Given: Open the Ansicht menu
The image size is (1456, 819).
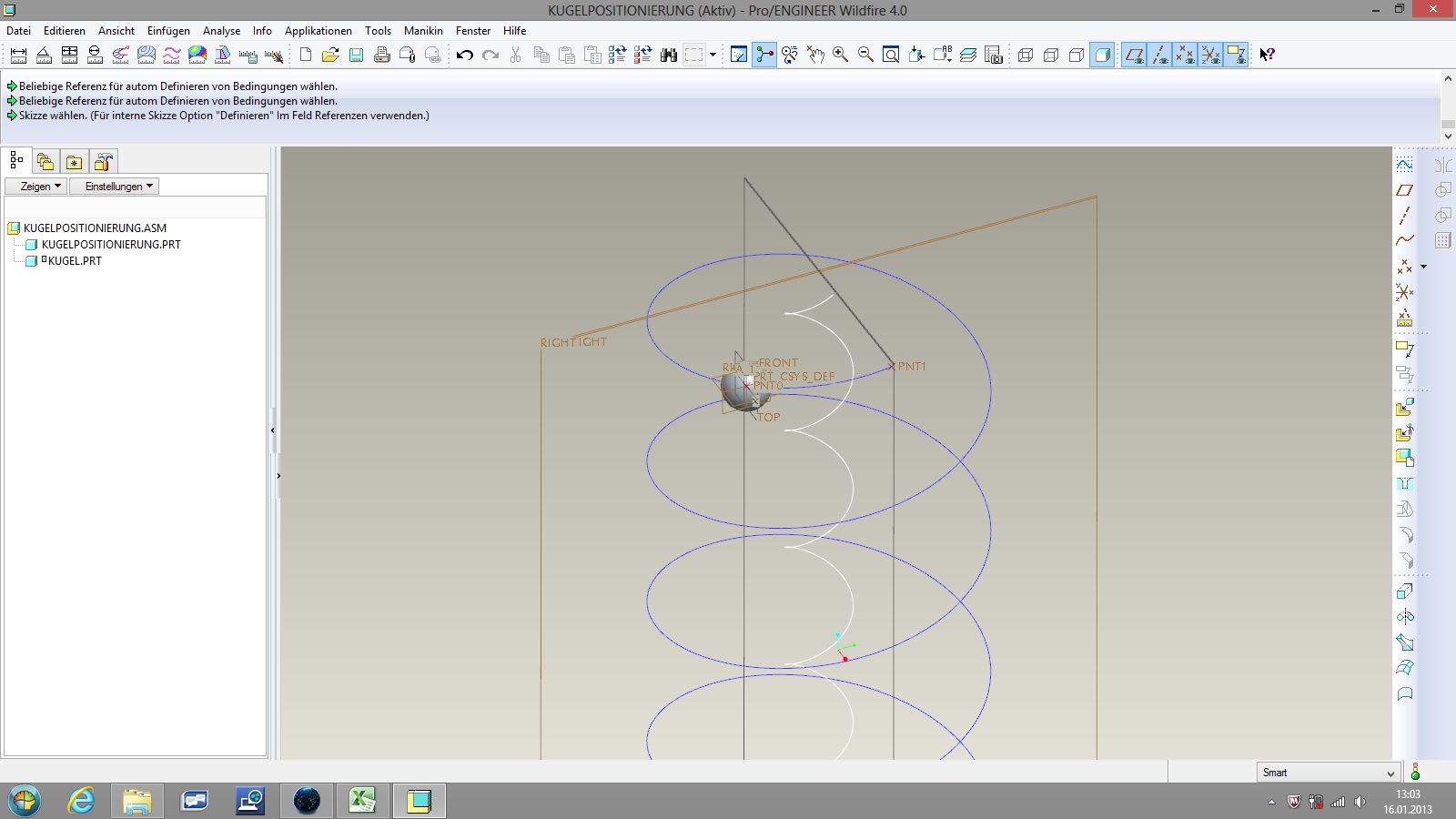Looking at the screenshot, I should [116, 30].
